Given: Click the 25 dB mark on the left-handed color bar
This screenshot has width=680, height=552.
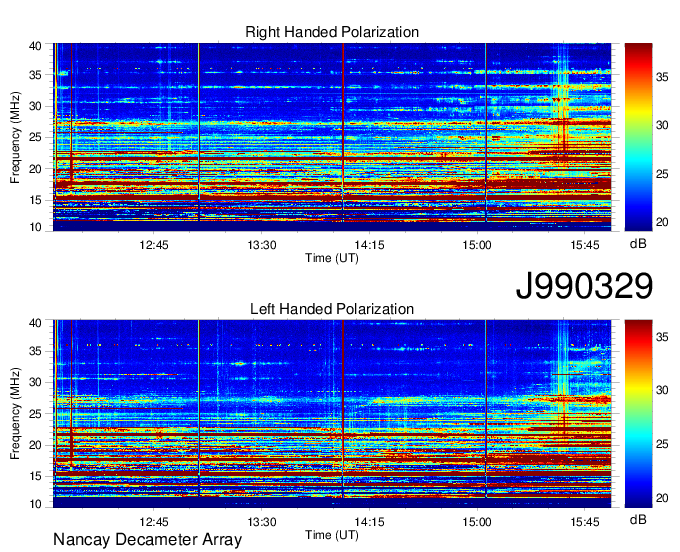Looking at the screenshot, I should tap(662, 444).
